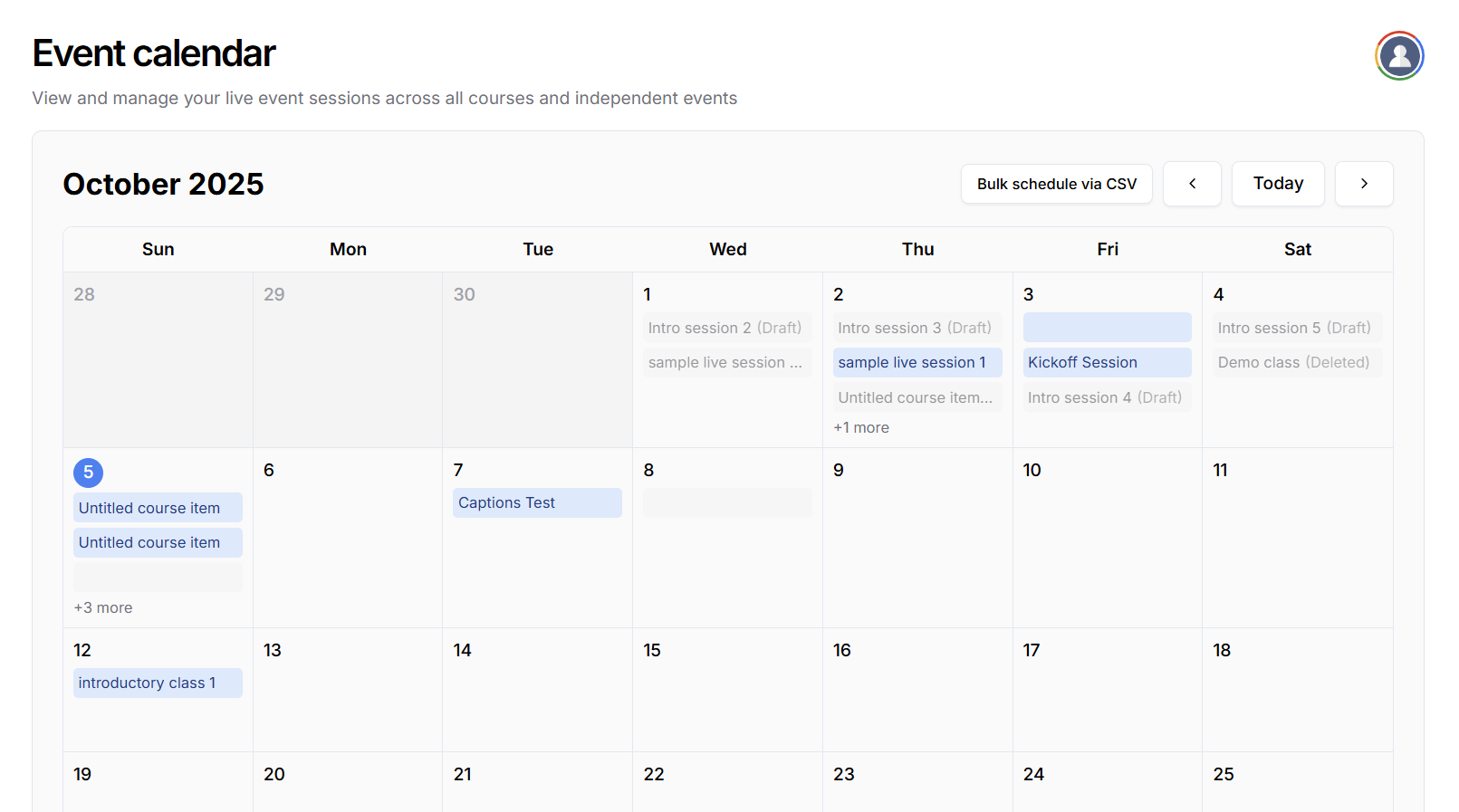
Task: Open first Untitled course item on October 5
Action: (x=158, y=508)
